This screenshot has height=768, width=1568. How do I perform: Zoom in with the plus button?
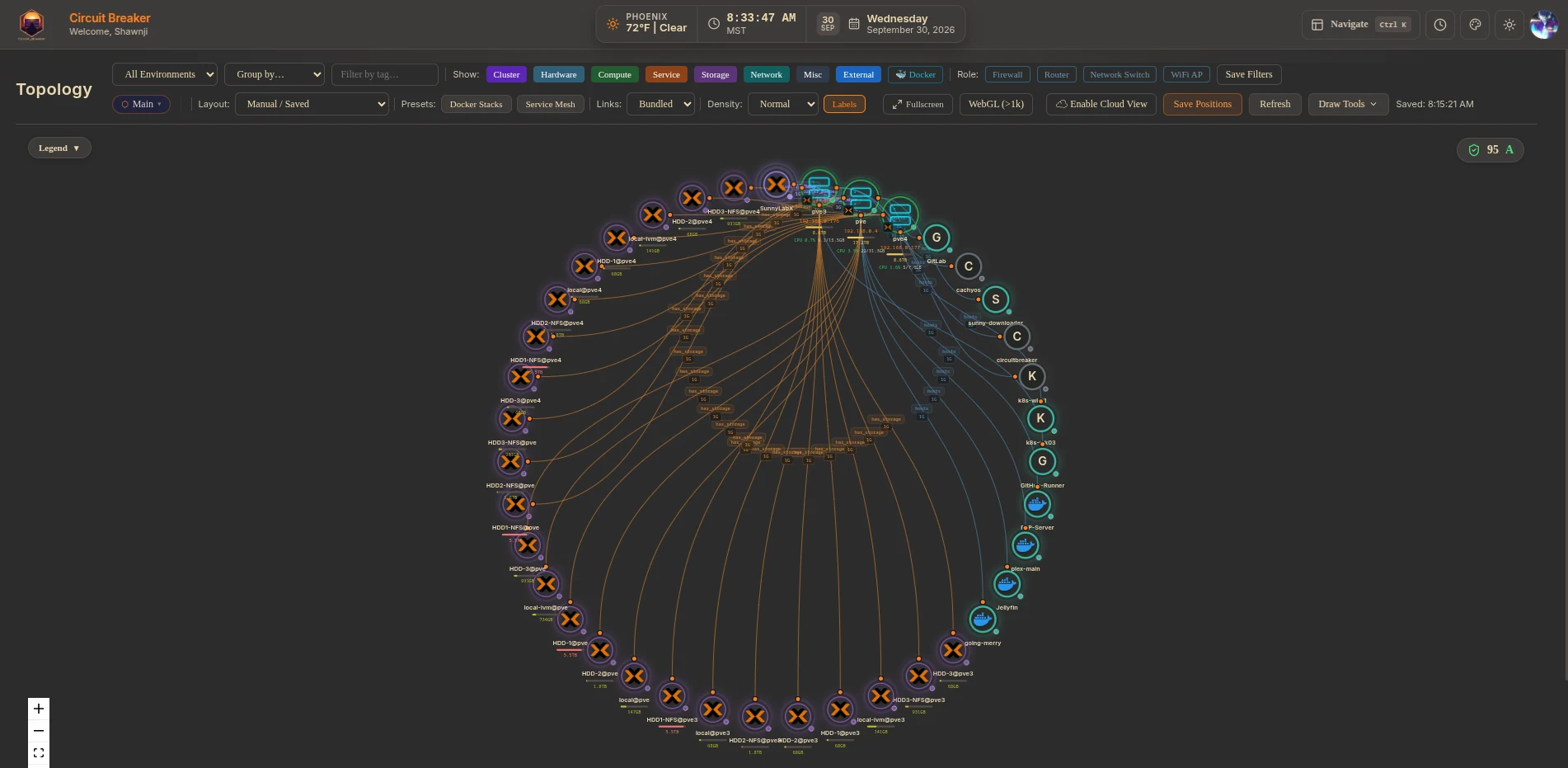(x=39, y=709)
